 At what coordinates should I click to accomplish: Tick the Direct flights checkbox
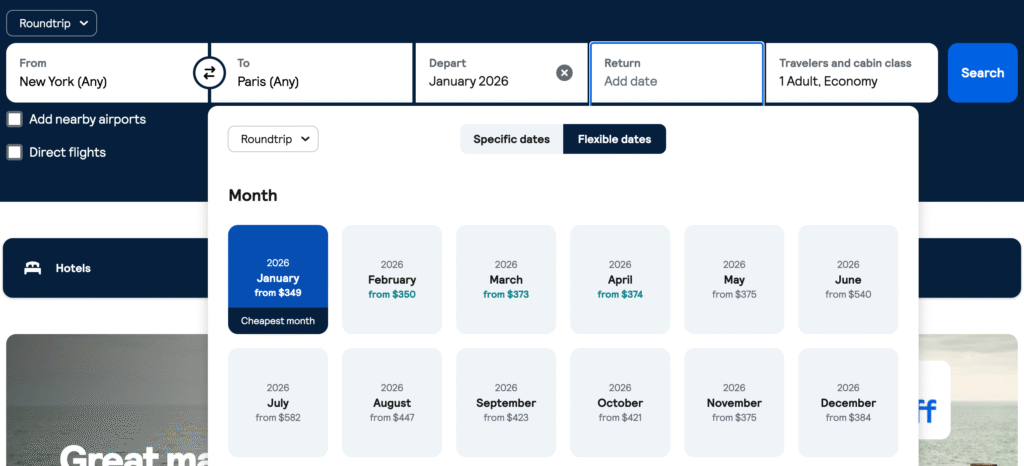coord(14,152)
